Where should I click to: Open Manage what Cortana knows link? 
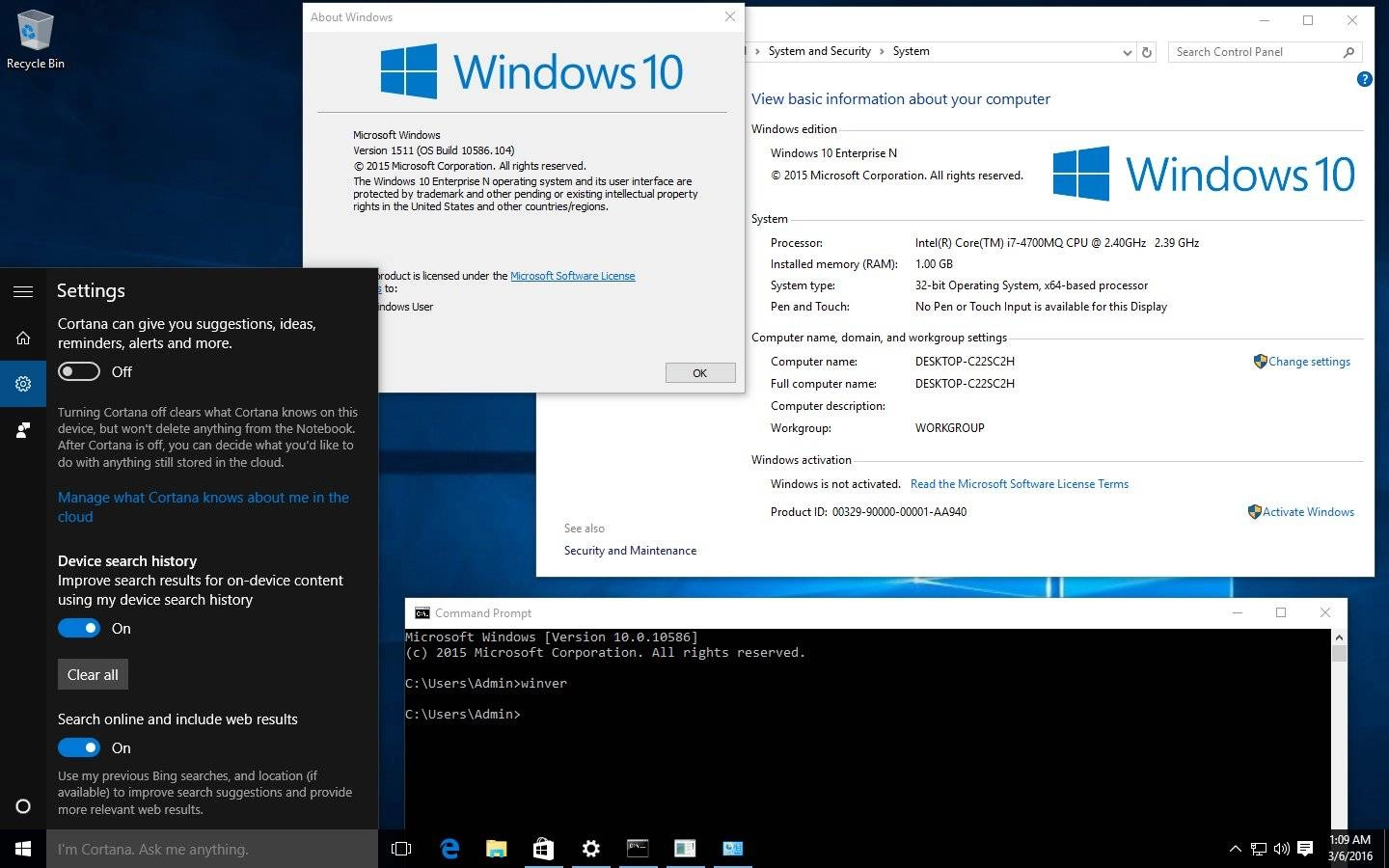[204, 507]
